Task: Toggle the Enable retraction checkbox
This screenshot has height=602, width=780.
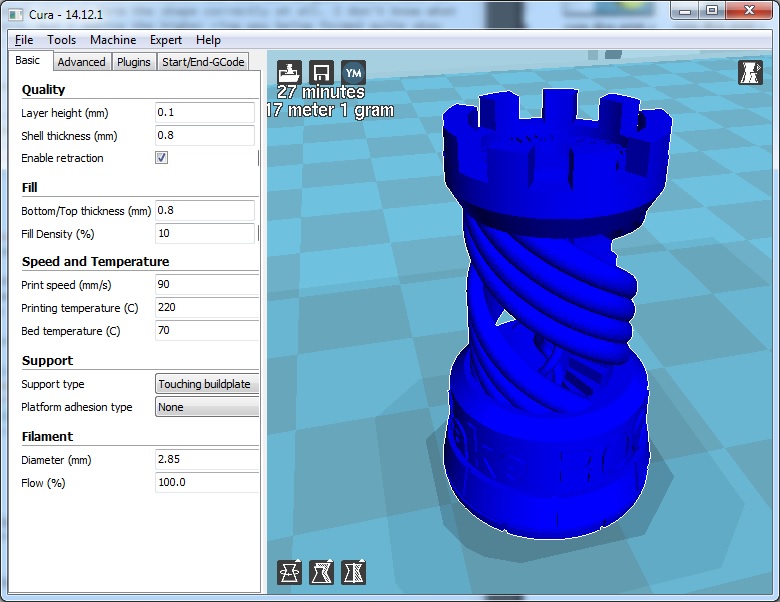Action: (161, 158)
